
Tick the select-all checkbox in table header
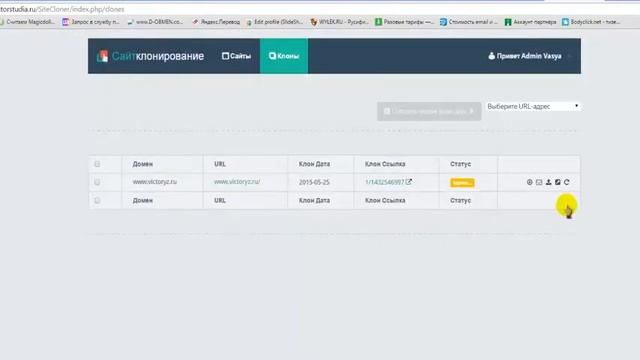click(x=97, y=164)
